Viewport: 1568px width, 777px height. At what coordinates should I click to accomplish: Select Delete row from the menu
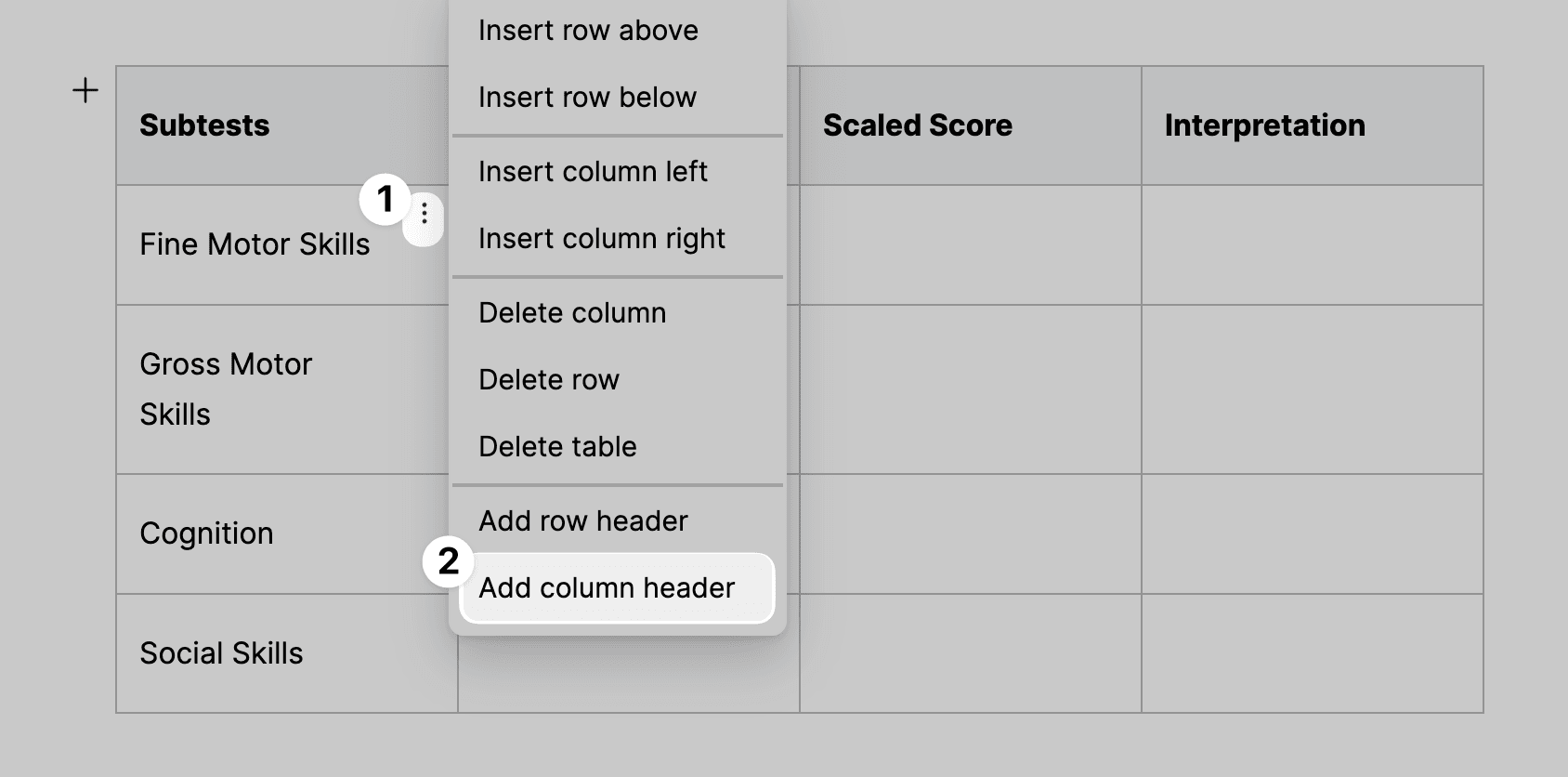[549, 379]
